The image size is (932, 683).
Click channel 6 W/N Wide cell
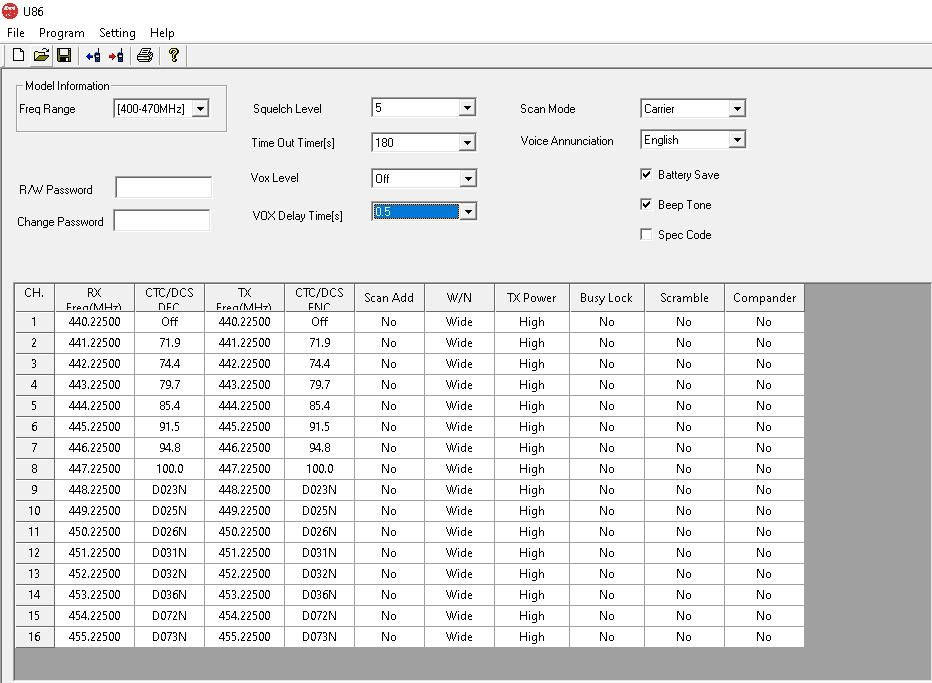click(x=459, y=427)
